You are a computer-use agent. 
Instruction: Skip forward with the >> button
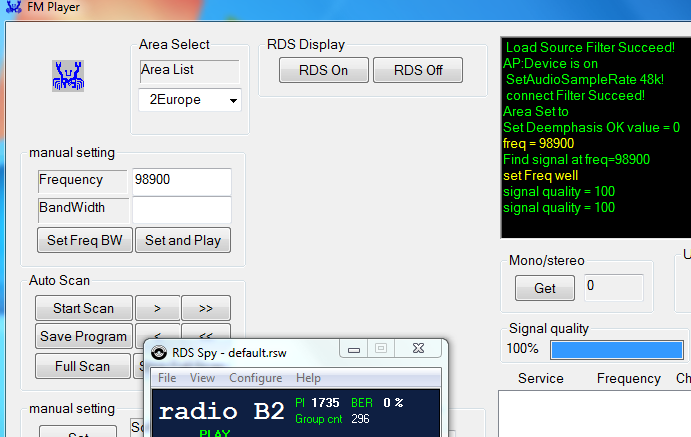(x=206, y=308)
